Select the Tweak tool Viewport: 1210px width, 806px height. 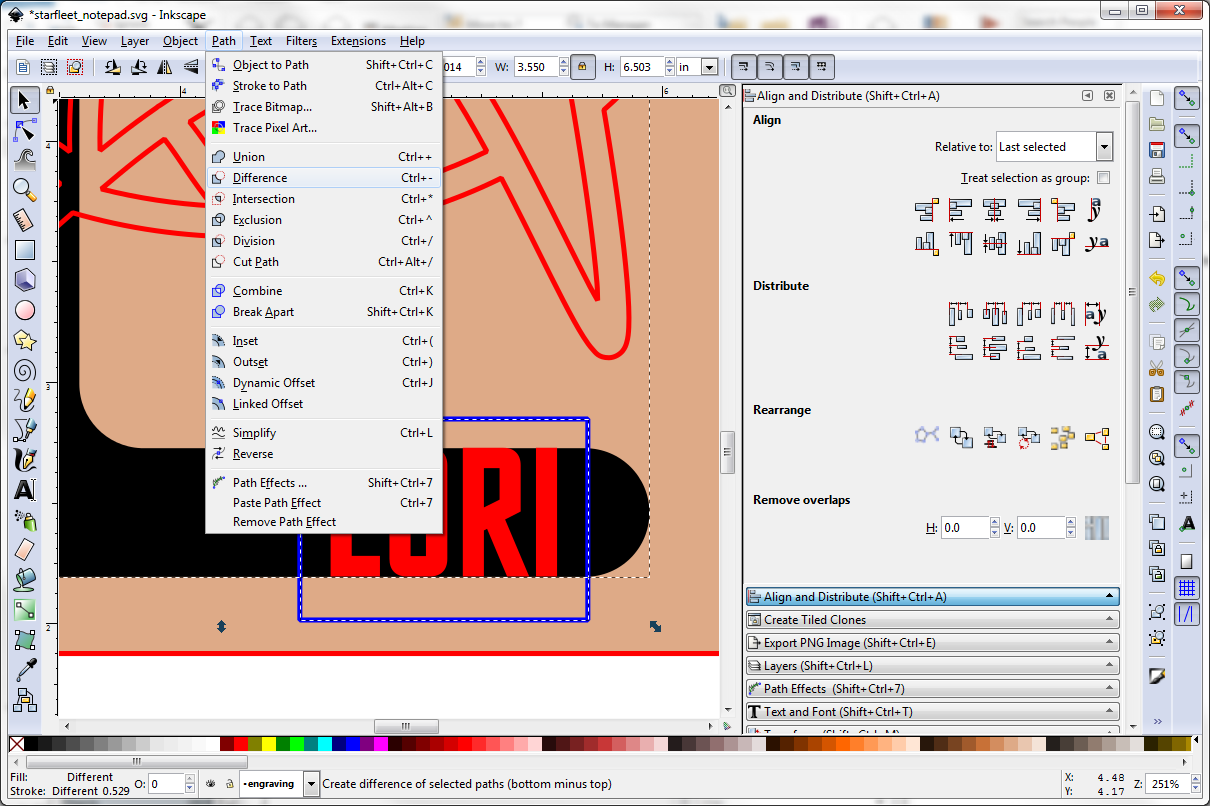pyautogui.click(x=25, y=160)
